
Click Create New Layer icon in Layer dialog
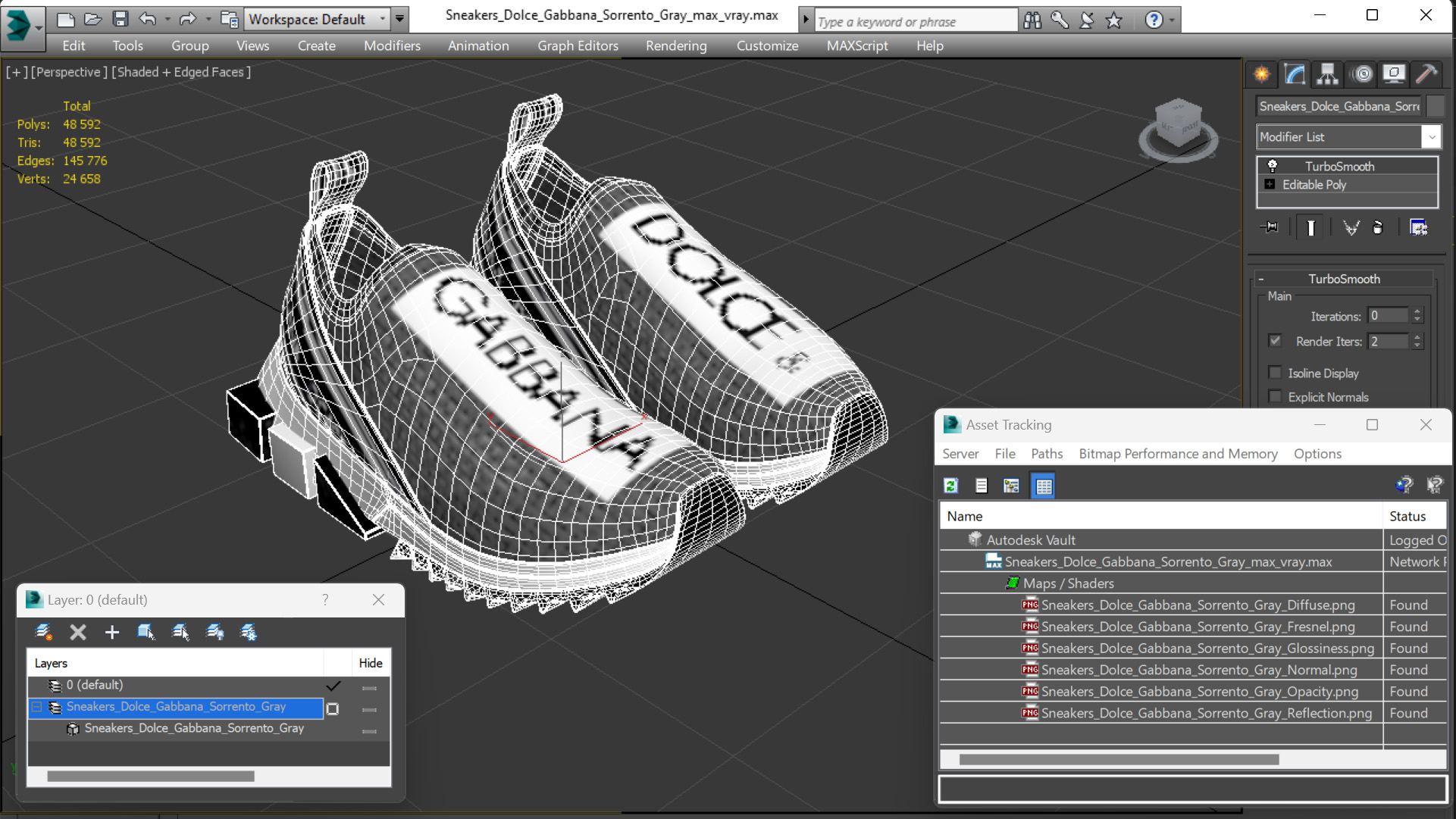coord(44,632)
